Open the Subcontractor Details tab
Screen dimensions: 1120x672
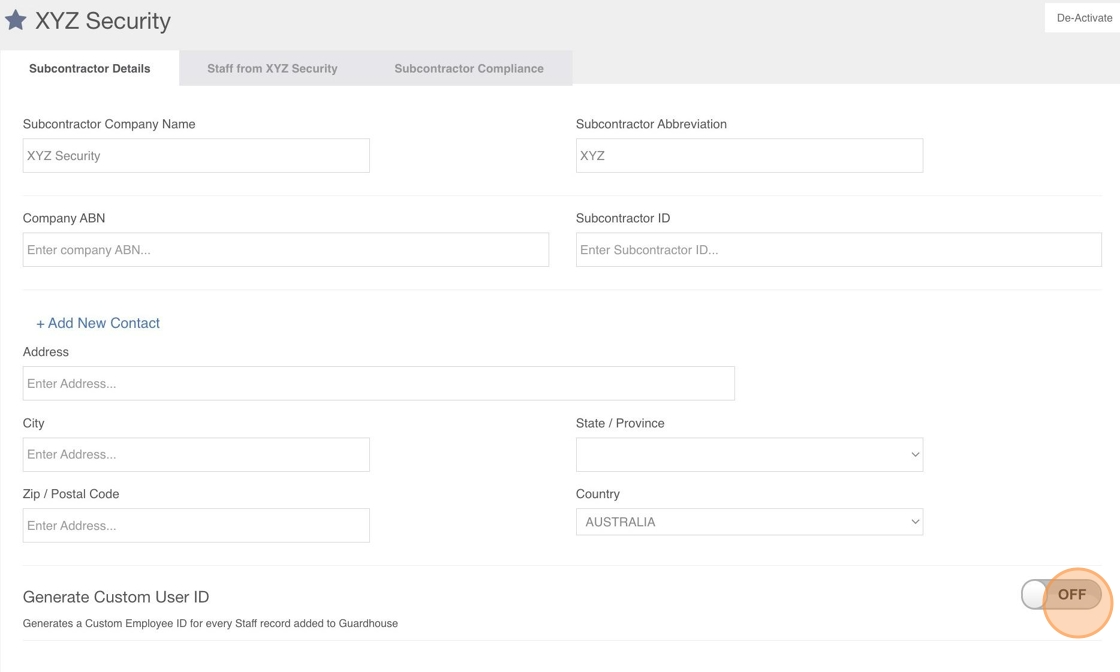coord(90,69)
